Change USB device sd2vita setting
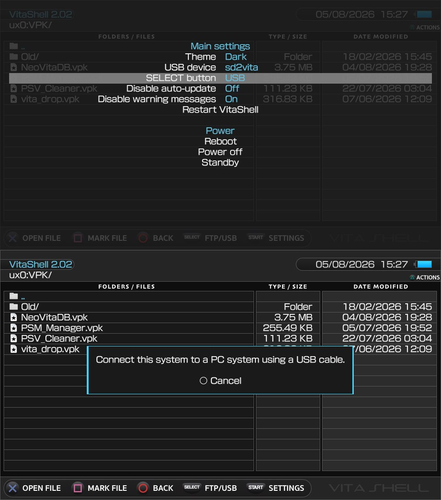The image size is (441, 500). point(241,67)
